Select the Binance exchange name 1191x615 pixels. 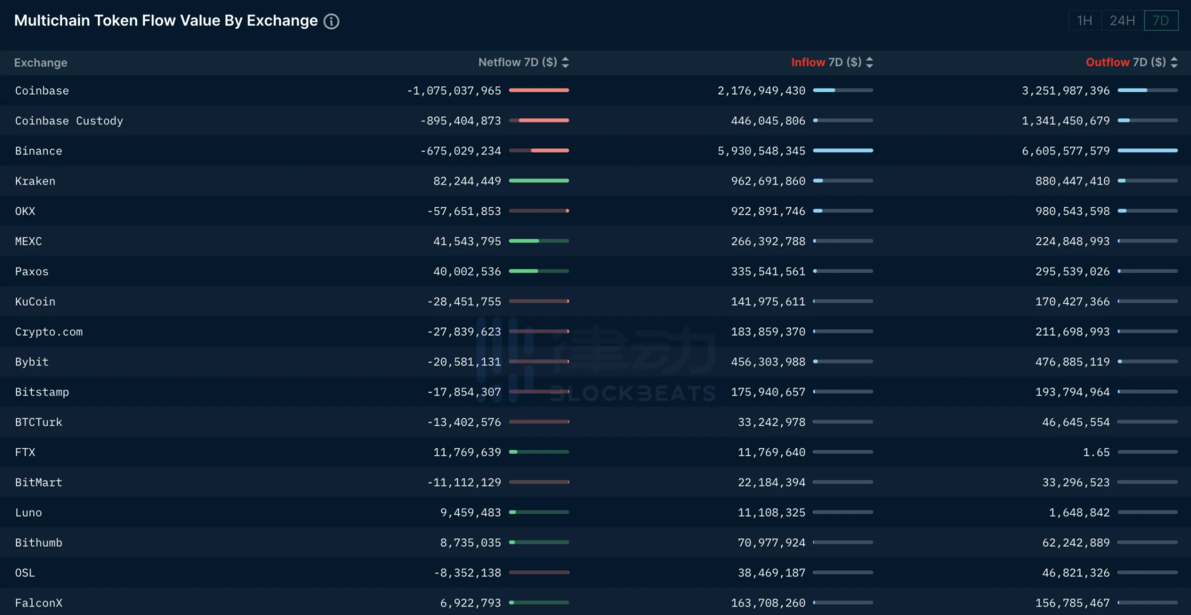39,151
